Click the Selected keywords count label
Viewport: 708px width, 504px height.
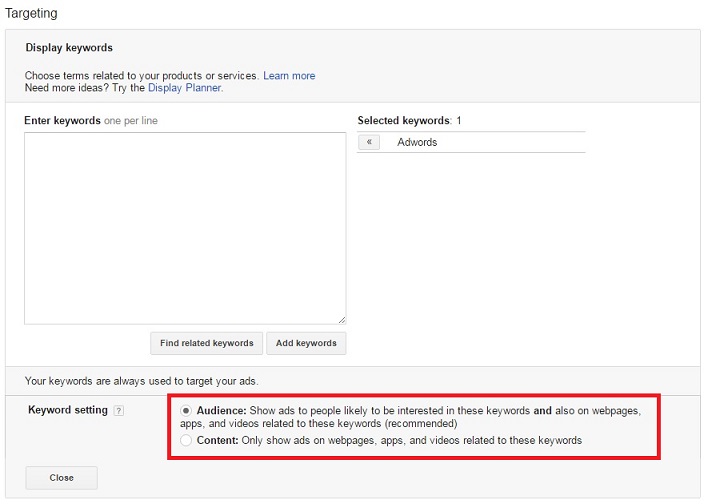point(409,121)
